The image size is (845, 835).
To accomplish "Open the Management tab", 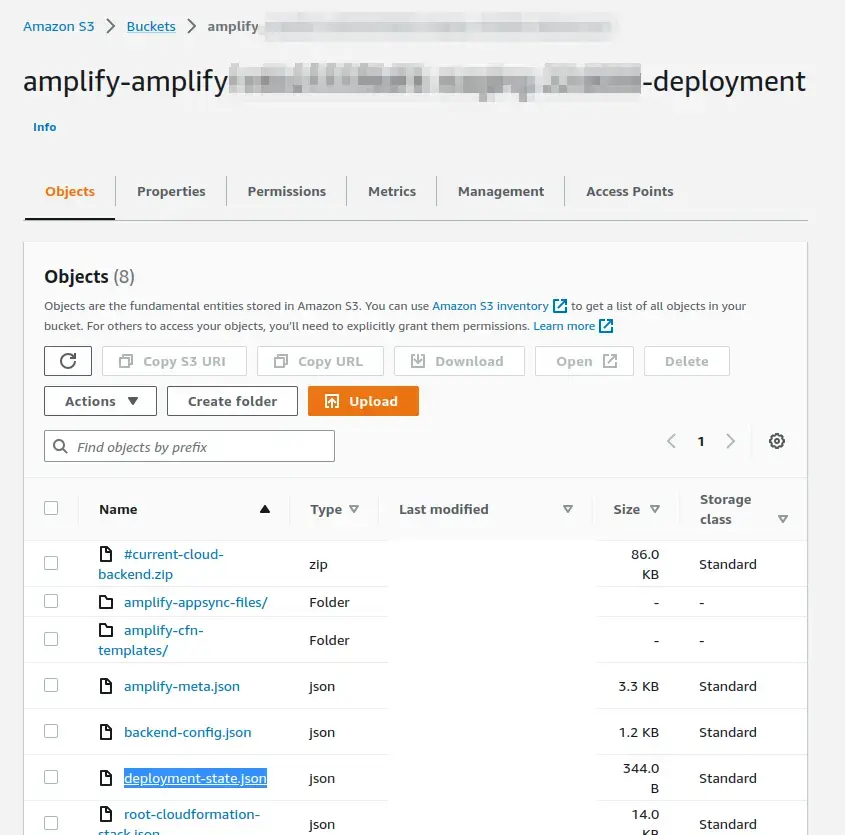I will 501,191.
